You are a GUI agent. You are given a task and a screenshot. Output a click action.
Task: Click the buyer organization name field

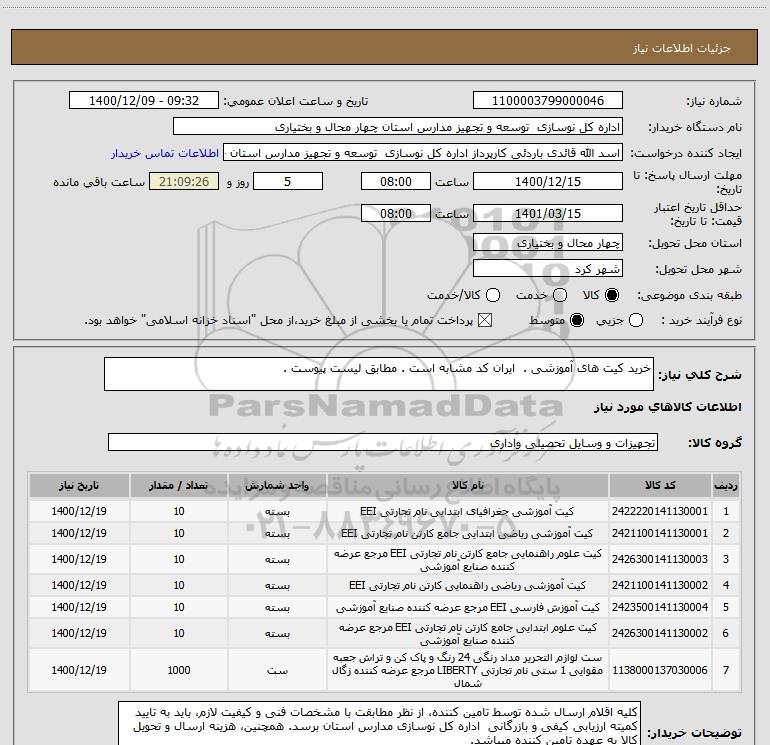398,127
